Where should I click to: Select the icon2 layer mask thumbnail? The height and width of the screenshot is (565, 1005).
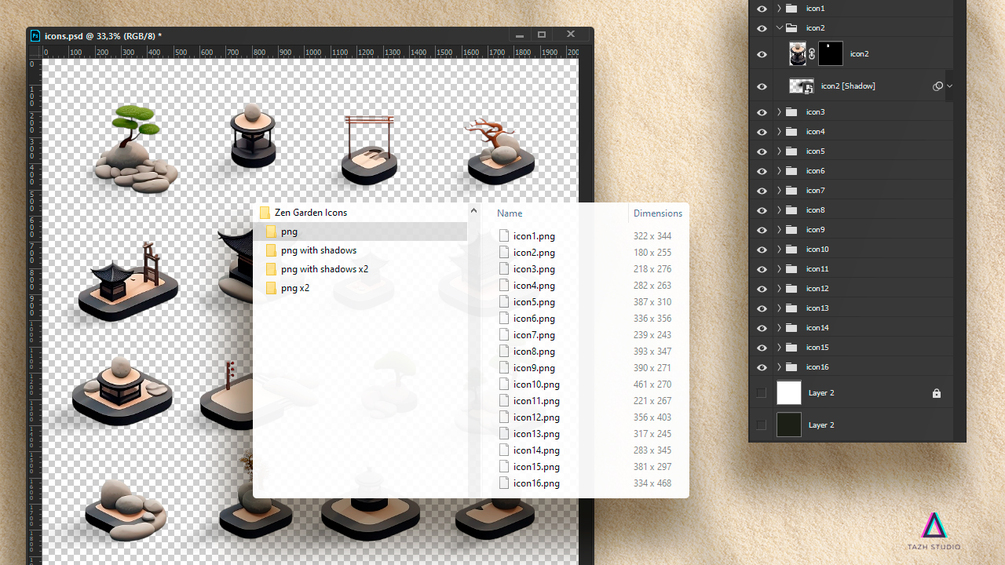point(830,54)
